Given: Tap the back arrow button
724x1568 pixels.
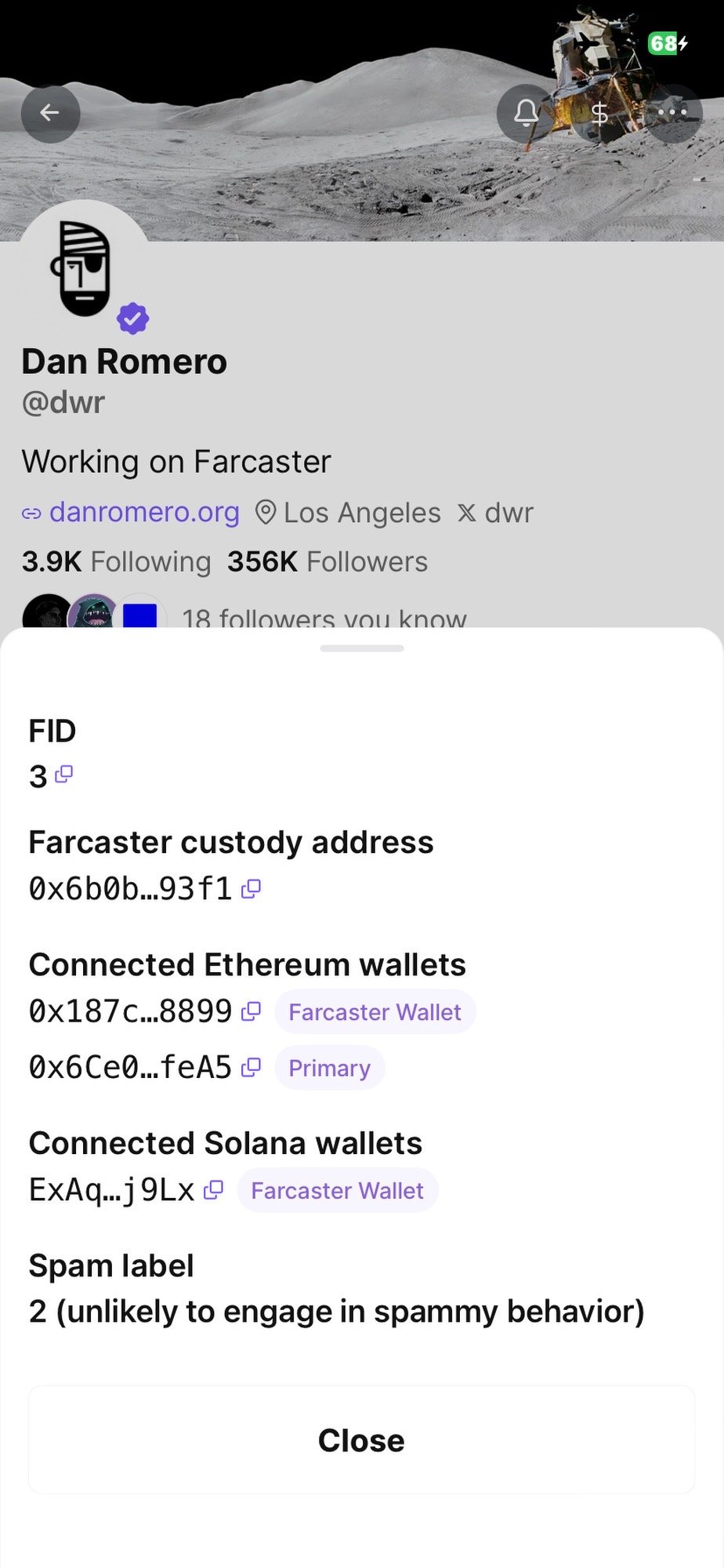Looking at the screenshot, I should 50,114.
